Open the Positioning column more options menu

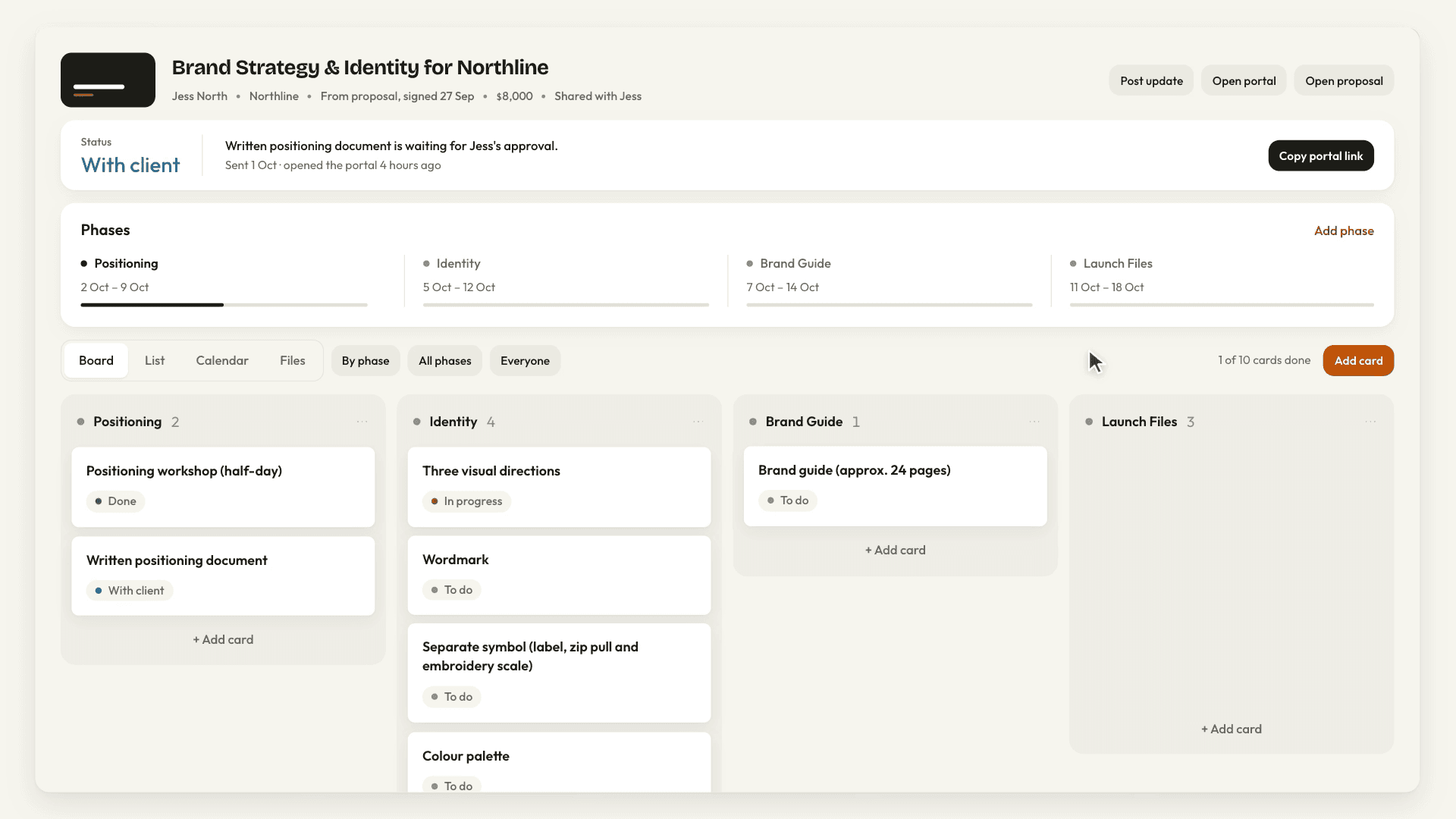coord(362,422)
